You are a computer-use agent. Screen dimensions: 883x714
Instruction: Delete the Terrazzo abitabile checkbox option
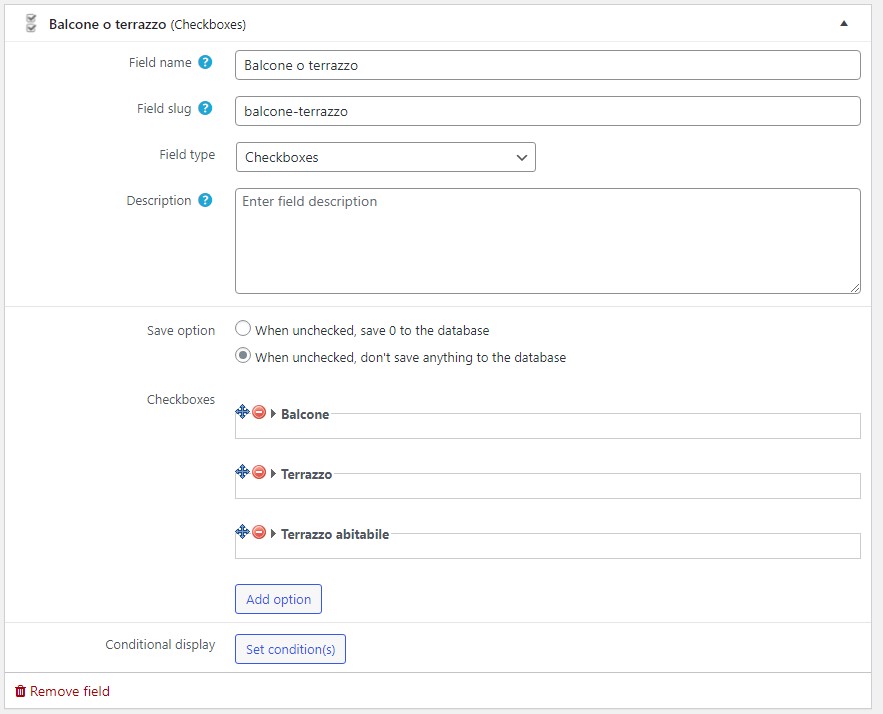coord(259,532)
